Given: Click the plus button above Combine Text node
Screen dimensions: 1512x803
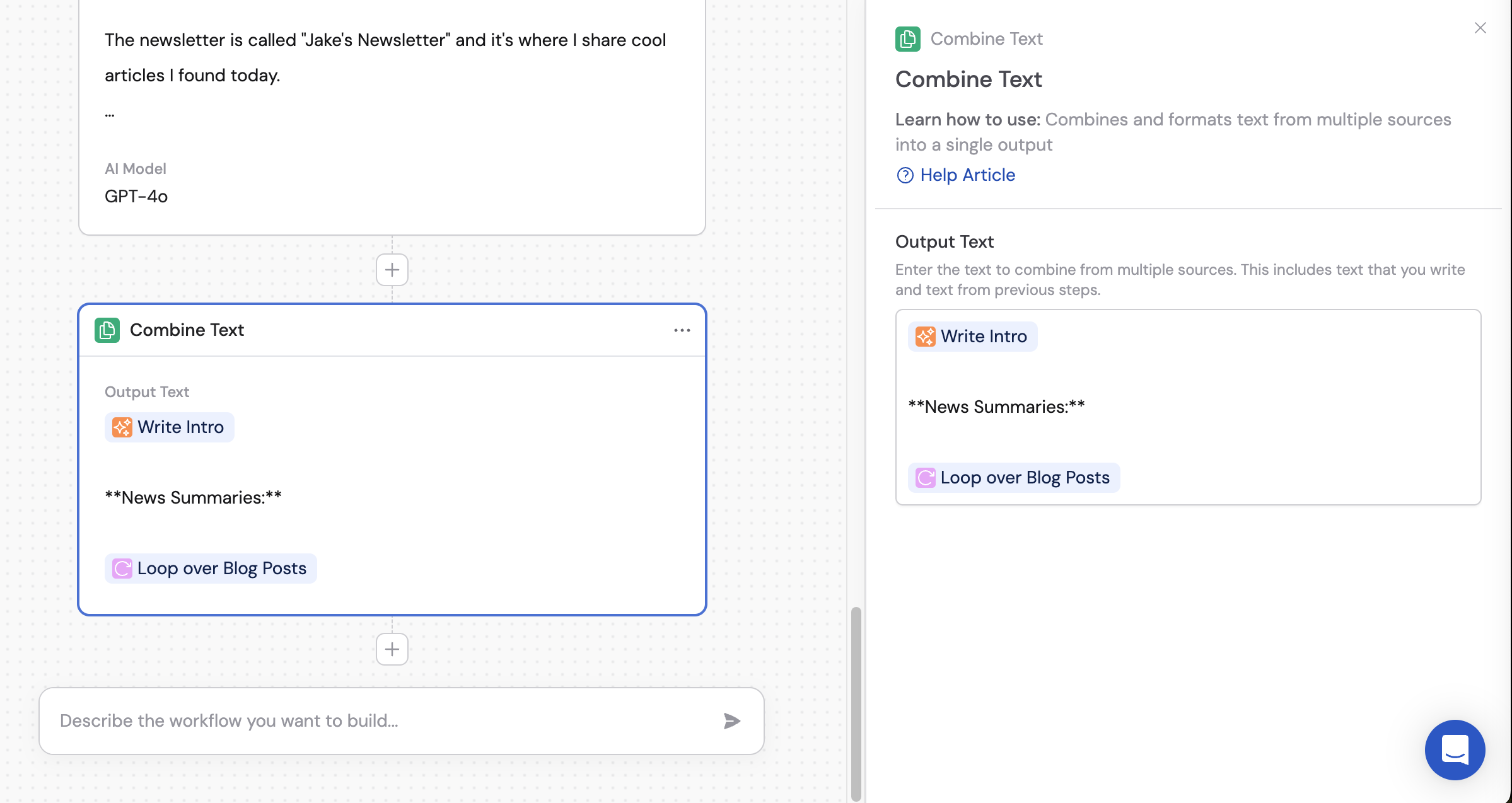Looking at the screenshot, I should [392, 269].
